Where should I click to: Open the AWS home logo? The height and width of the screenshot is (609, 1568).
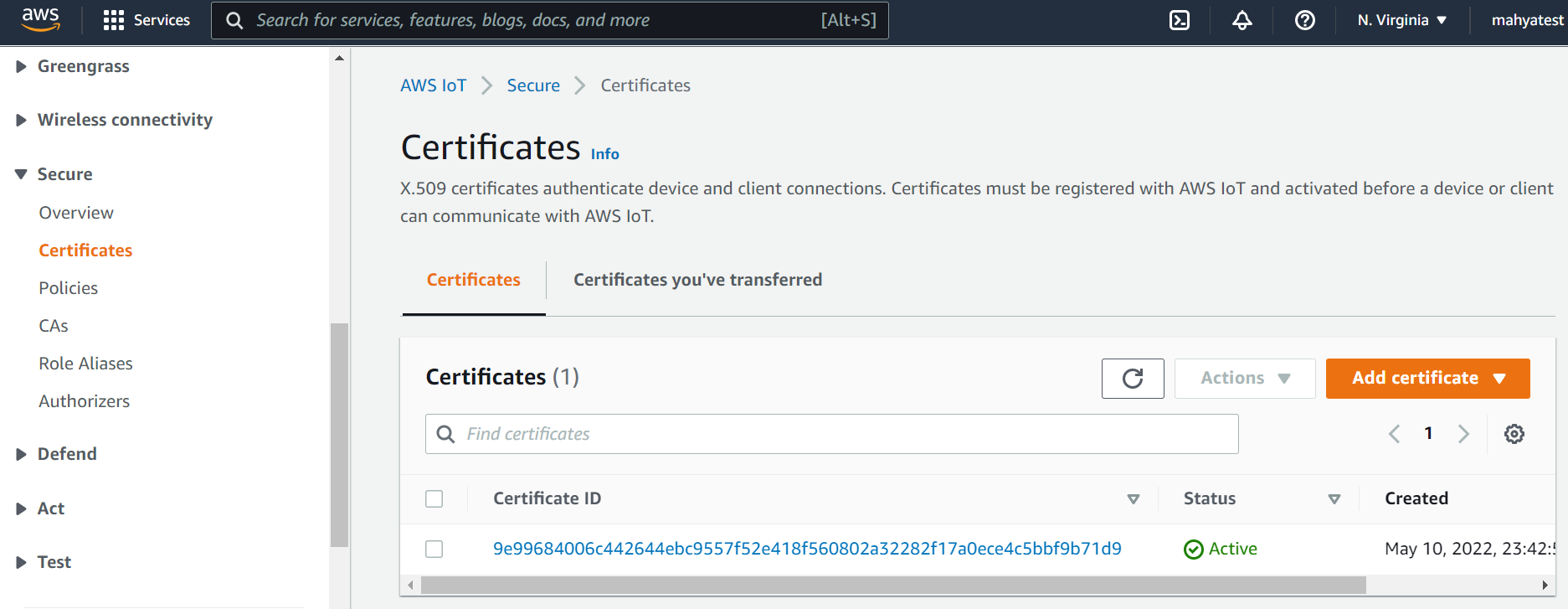coord(40,19)
